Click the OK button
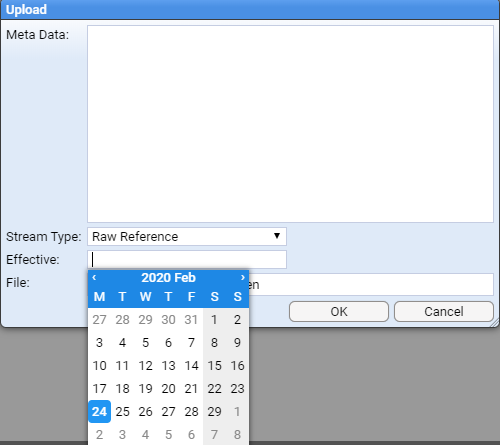 (339, 312)
